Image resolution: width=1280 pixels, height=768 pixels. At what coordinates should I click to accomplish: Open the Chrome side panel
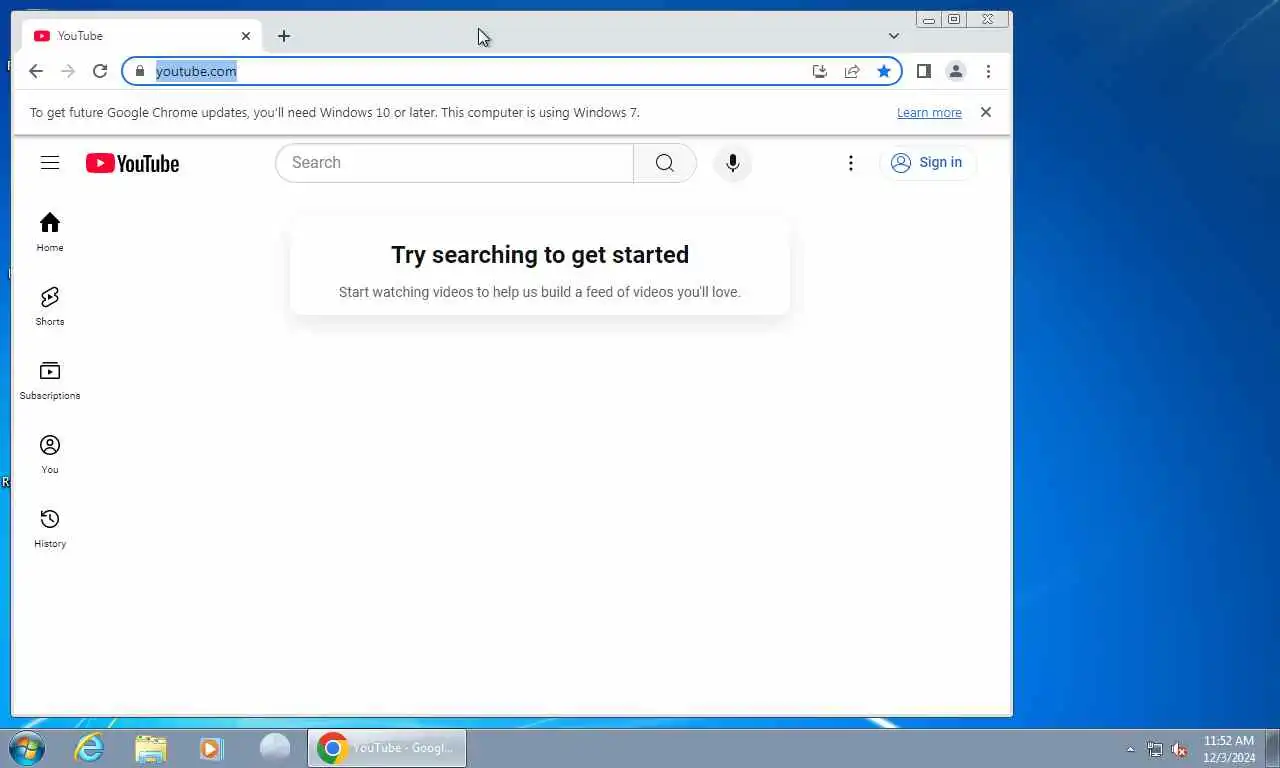click(x=924, y=71)
